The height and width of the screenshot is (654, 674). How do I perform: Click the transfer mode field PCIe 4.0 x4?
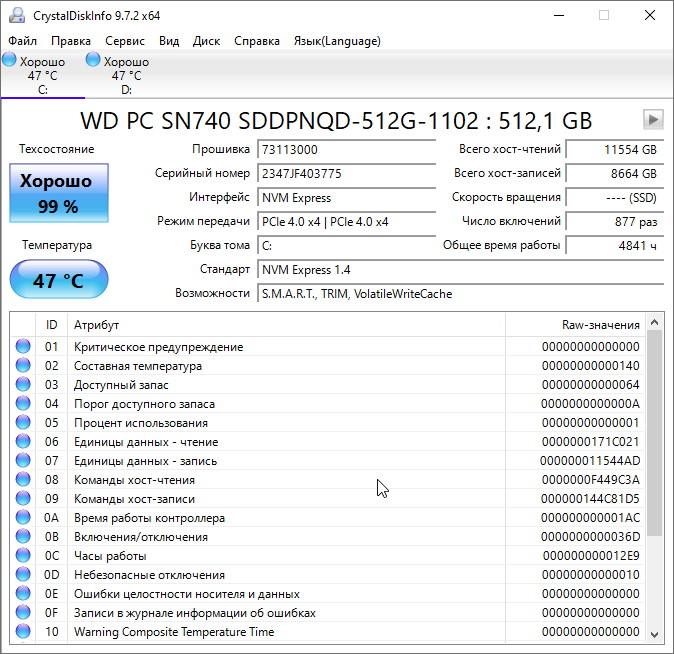[x=346, y=222]
